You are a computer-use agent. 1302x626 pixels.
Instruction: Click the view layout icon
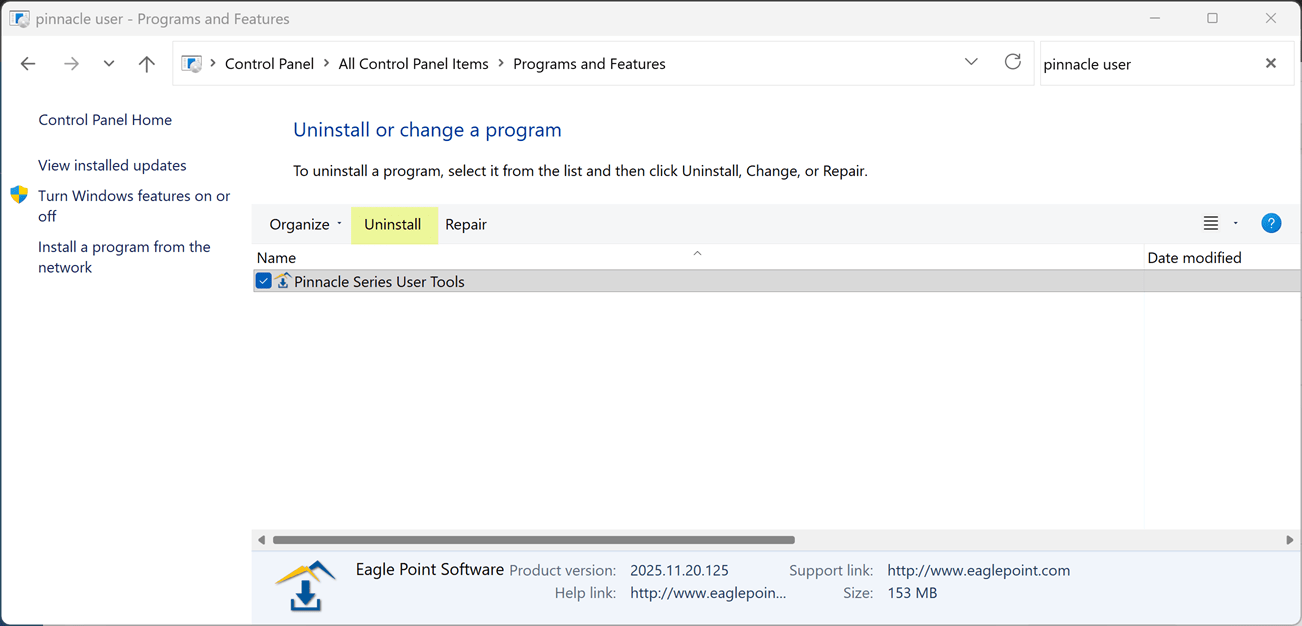[1210, 223]
